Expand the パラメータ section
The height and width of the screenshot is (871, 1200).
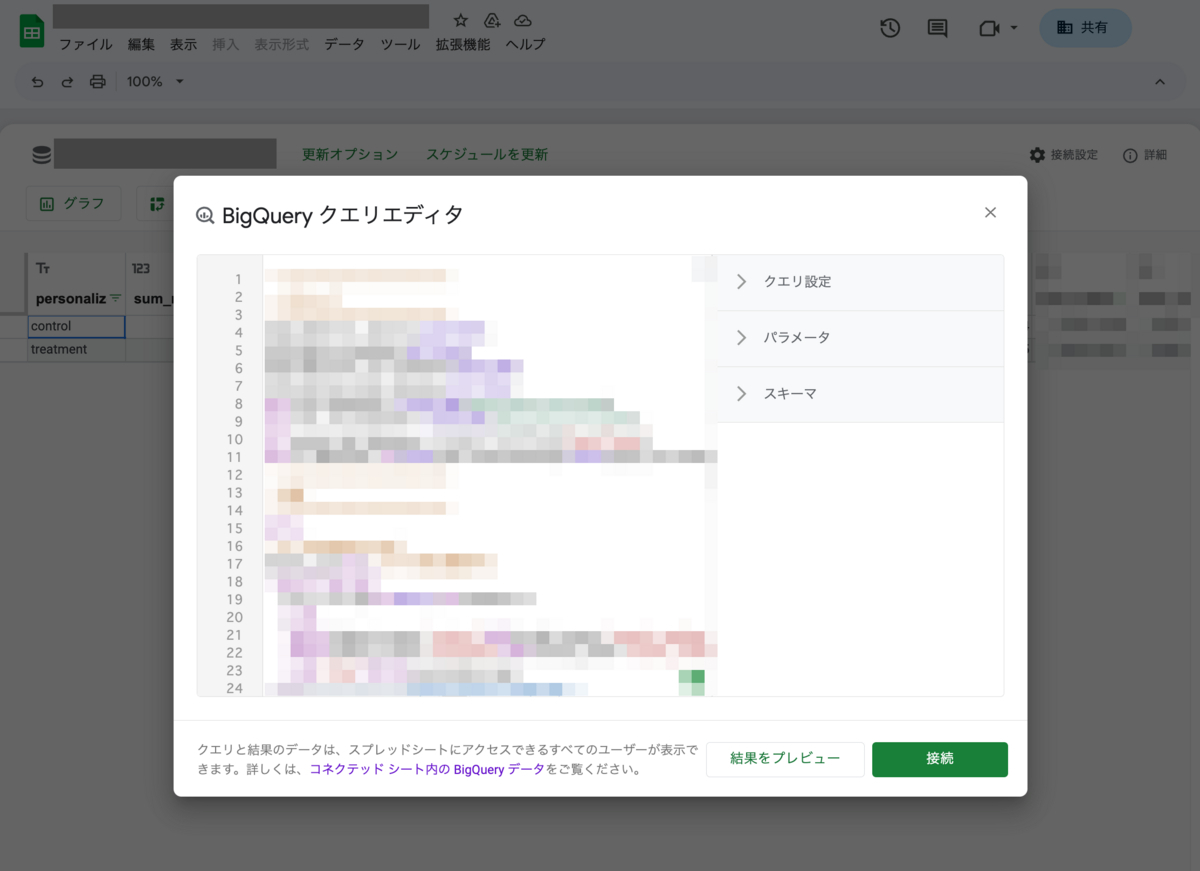click(x=861, y=338)
